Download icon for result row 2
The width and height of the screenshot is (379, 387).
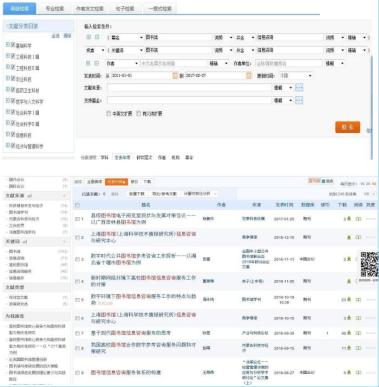349,237
